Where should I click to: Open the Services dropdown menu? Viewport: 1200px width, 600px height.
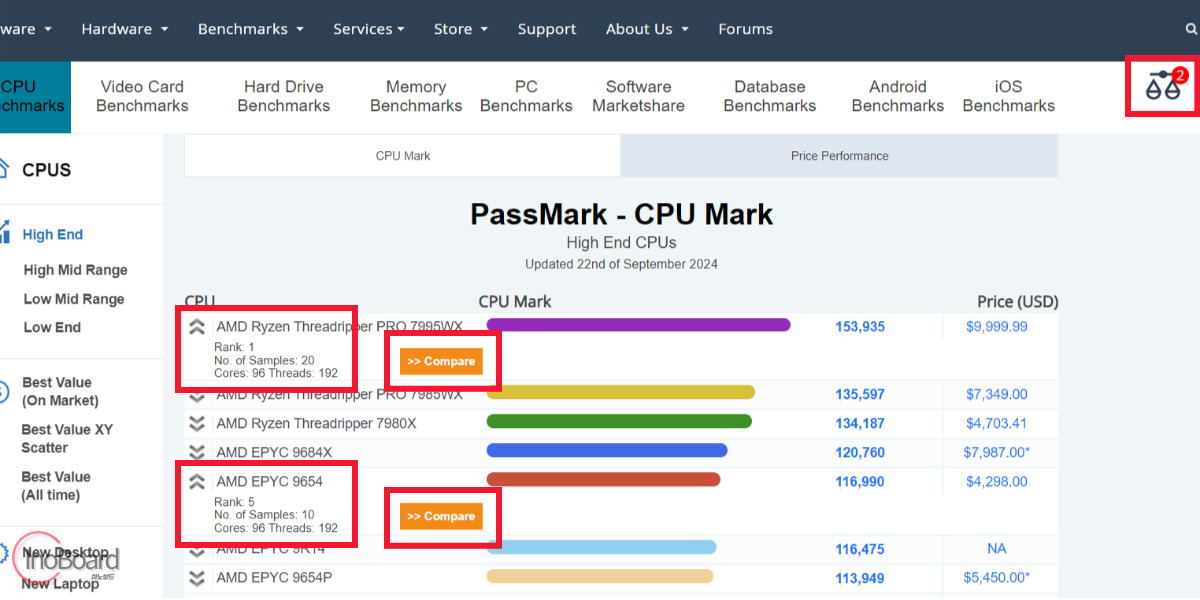click(368, 29)
